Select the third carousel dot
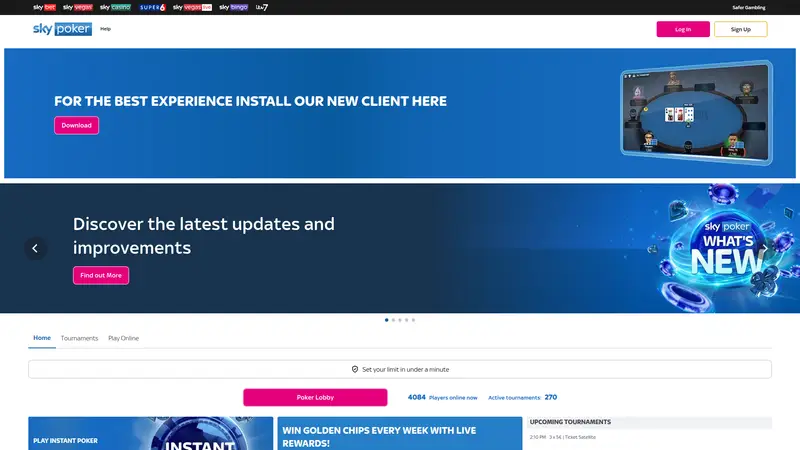Image resolution: width=800 pixels, height=450 pixels. tap(400, 320)
